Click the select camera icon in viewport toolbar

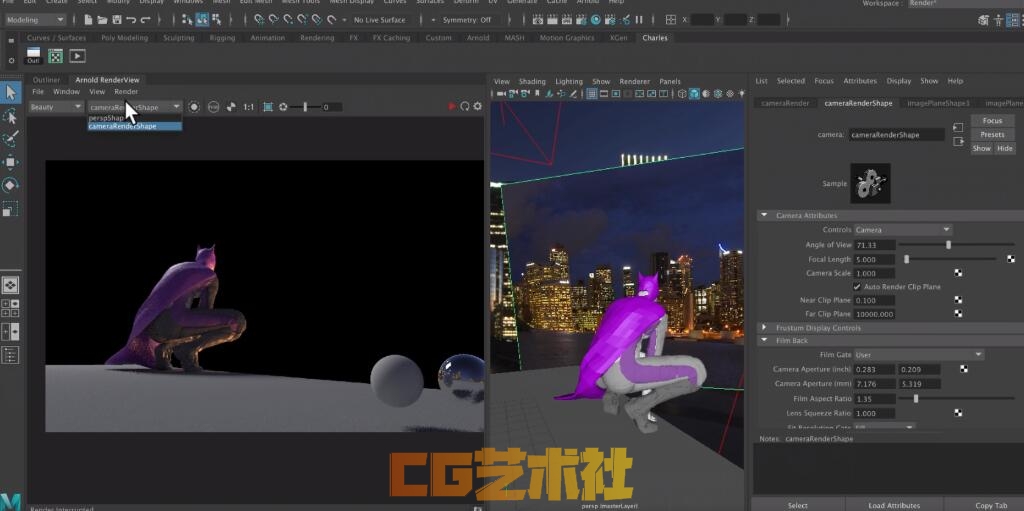coord(502,93)
